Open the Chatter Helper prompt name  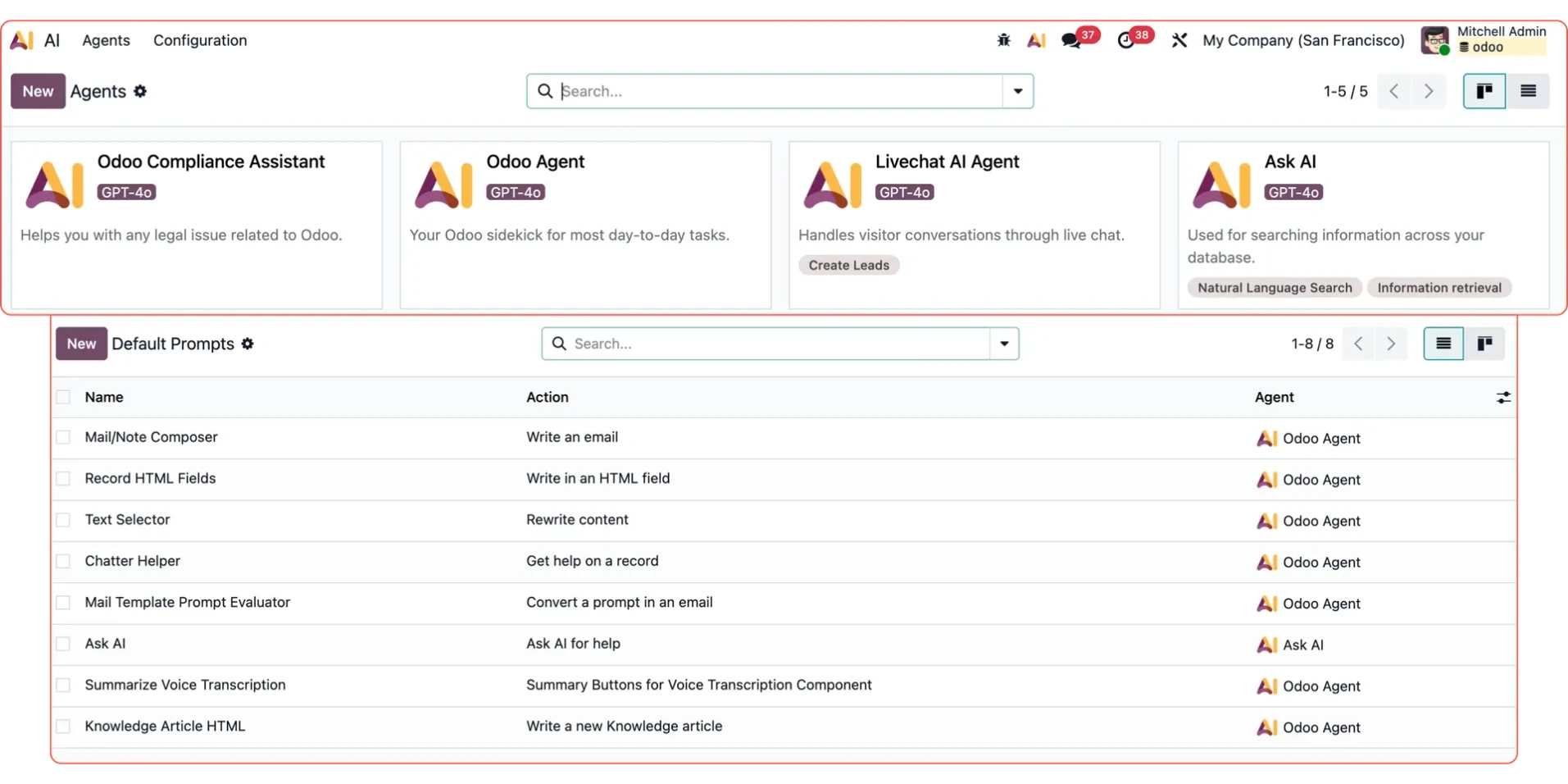coord(132,561)
